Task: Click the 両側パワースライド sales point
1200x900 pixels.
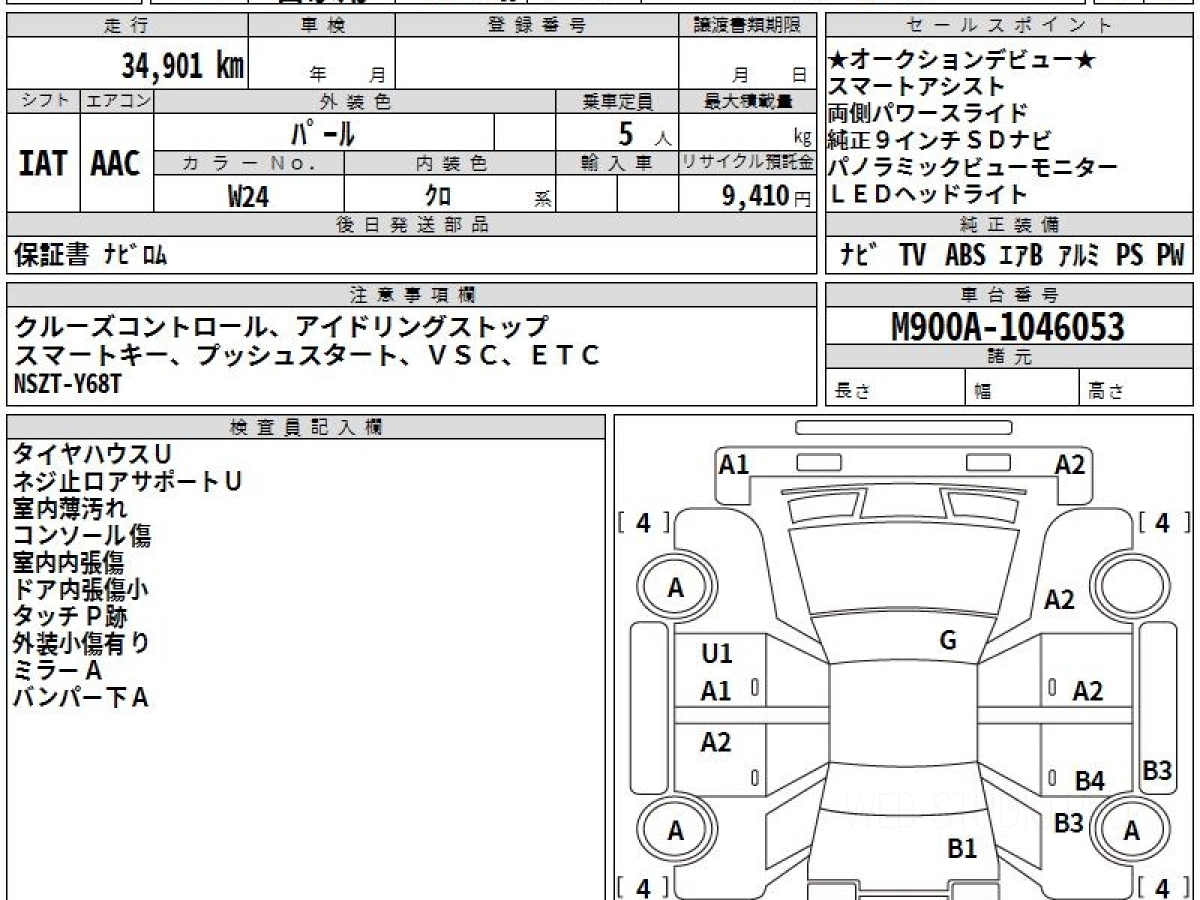Action: click(928, 113)
